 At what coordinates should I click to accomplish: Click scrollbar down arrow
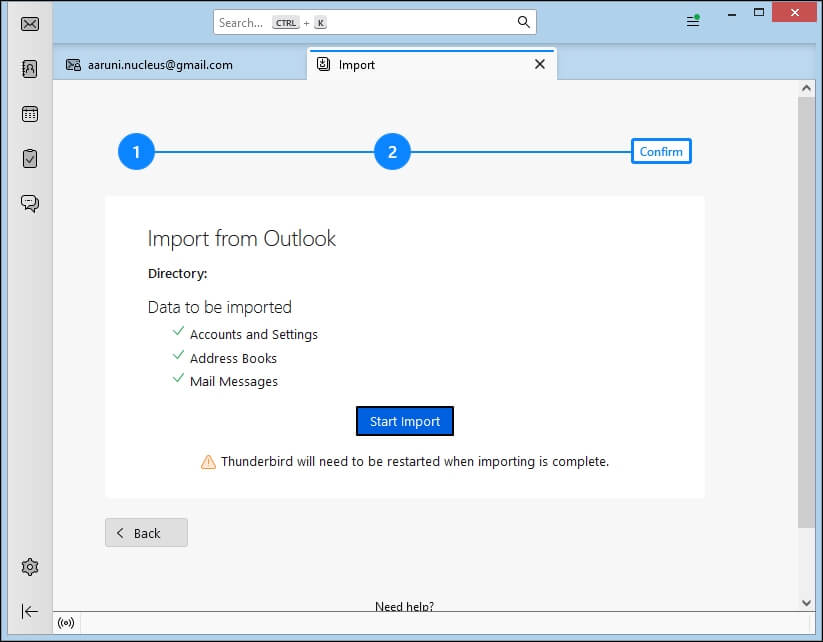click(x=806, y=603)
